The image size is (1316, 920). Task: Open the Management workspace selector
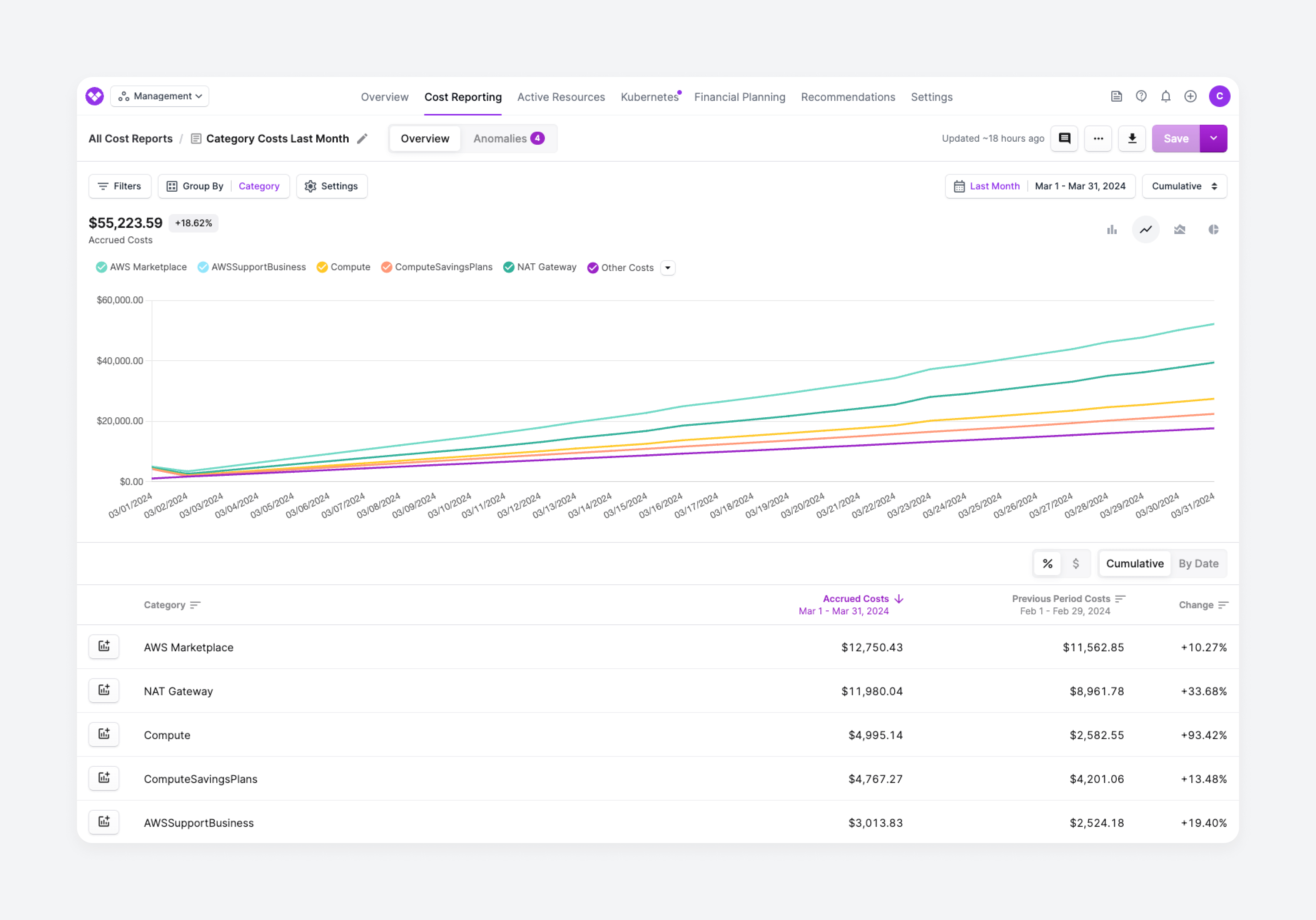[x=159, y=96]
